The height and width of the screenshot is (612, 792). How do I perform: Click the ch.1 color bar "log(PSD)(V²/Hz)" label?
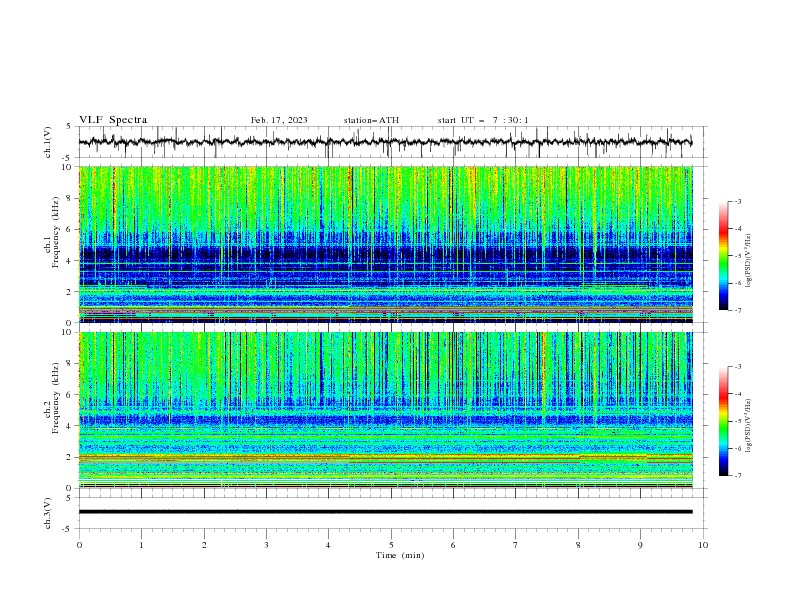(x=748, y=261)
